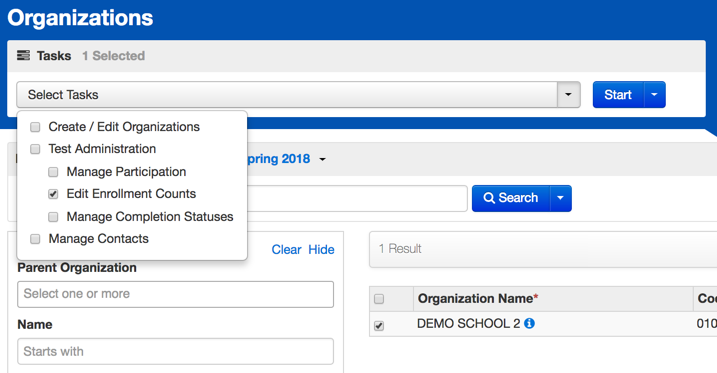Click the Search button
The height and width of the screenshot is (373, 717).
click(511, 198)
